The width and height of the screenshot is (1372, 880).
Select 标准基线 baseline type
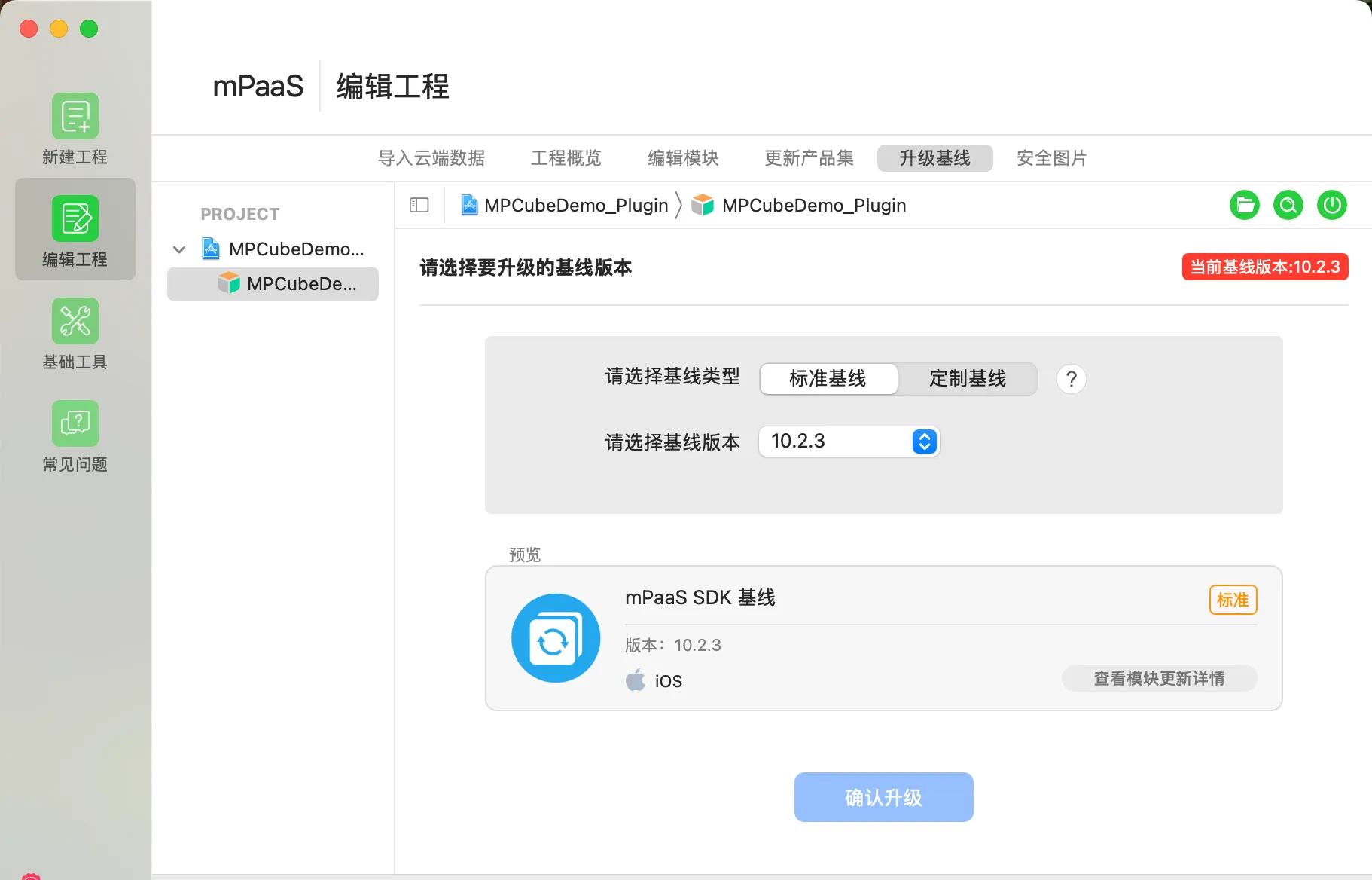point(828,378)
